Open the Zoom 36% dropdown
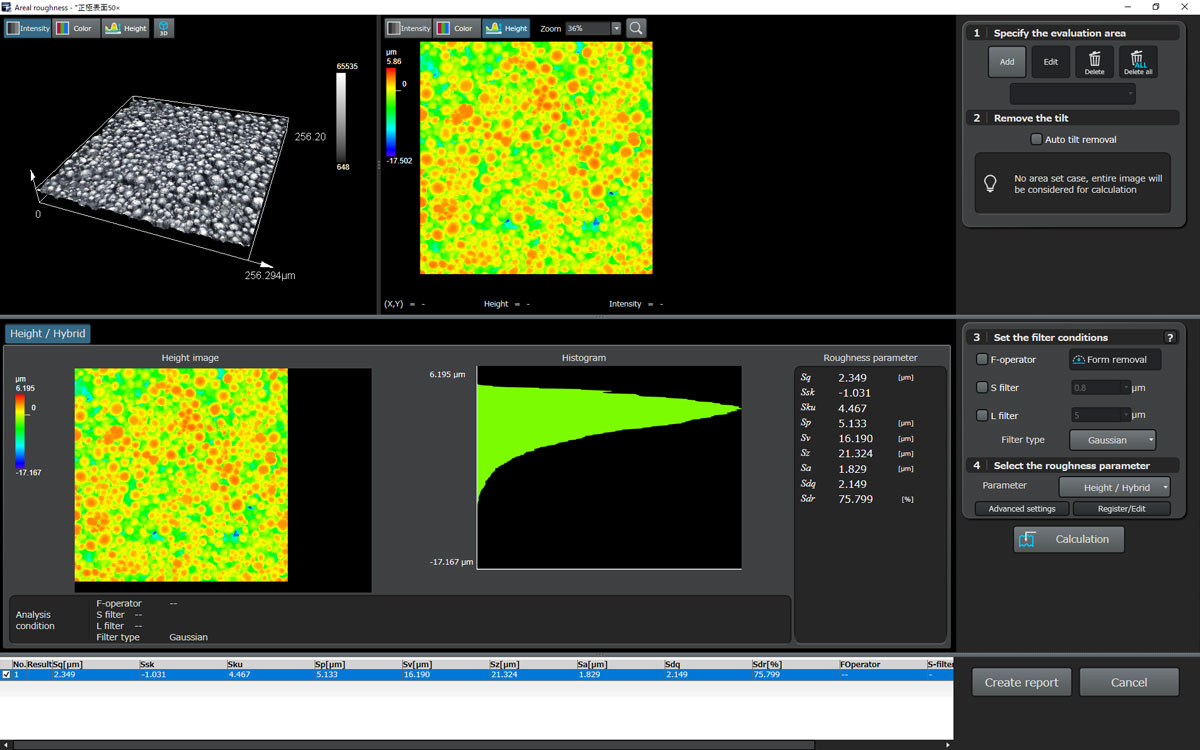The height and width of the screenshot is (750, 1200). pyautogui.click(x=616, y=29)
